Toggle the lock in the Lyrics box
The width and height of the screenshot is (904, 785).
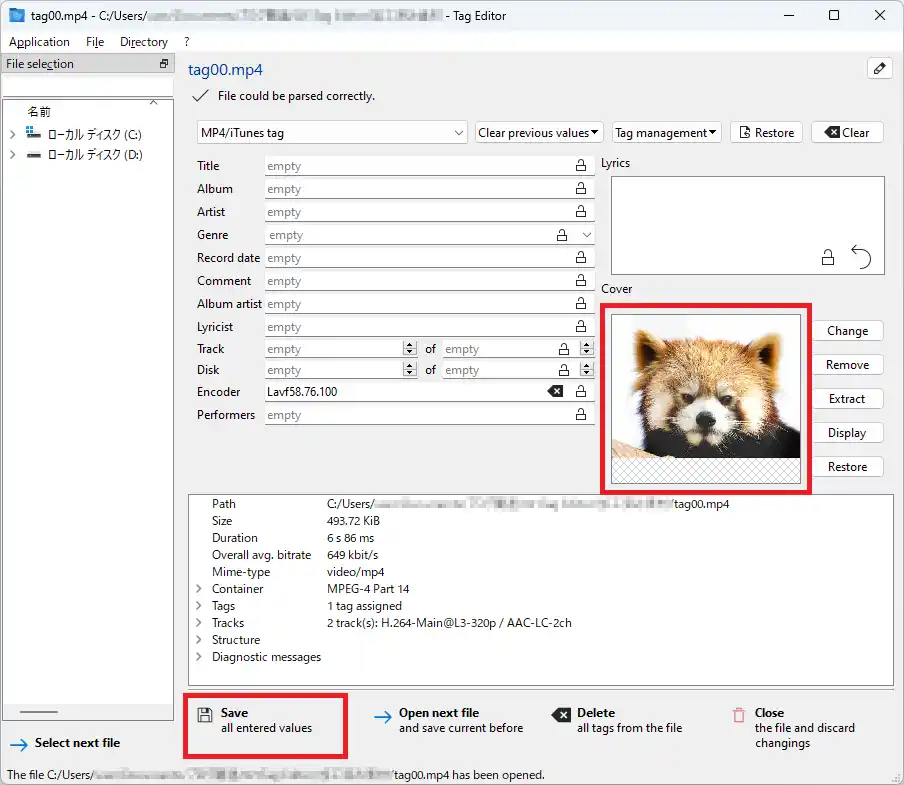(x=828, y=258)
